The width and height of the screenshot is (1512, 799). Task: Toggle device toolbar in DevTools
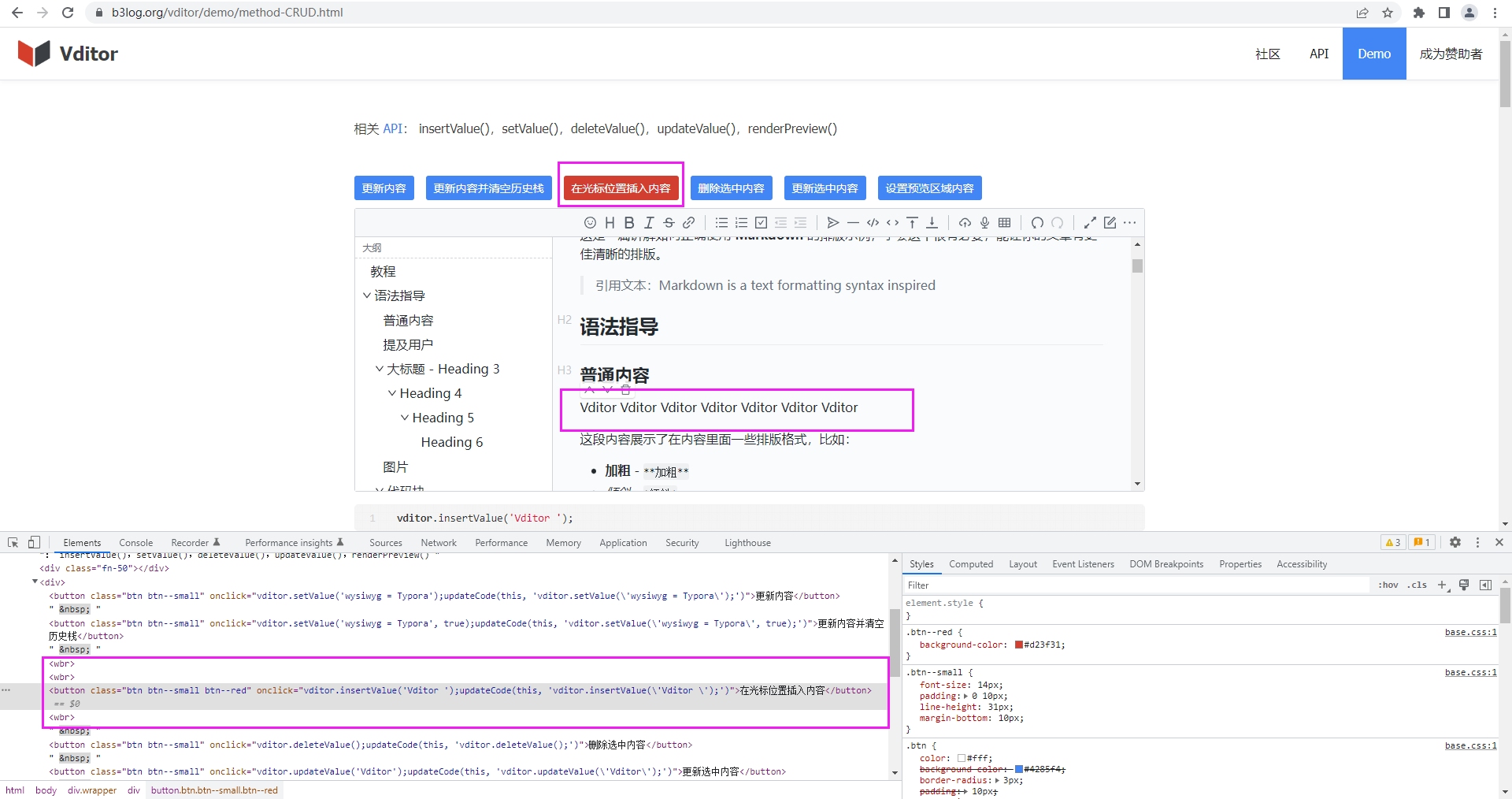click(x=34, y=542)
